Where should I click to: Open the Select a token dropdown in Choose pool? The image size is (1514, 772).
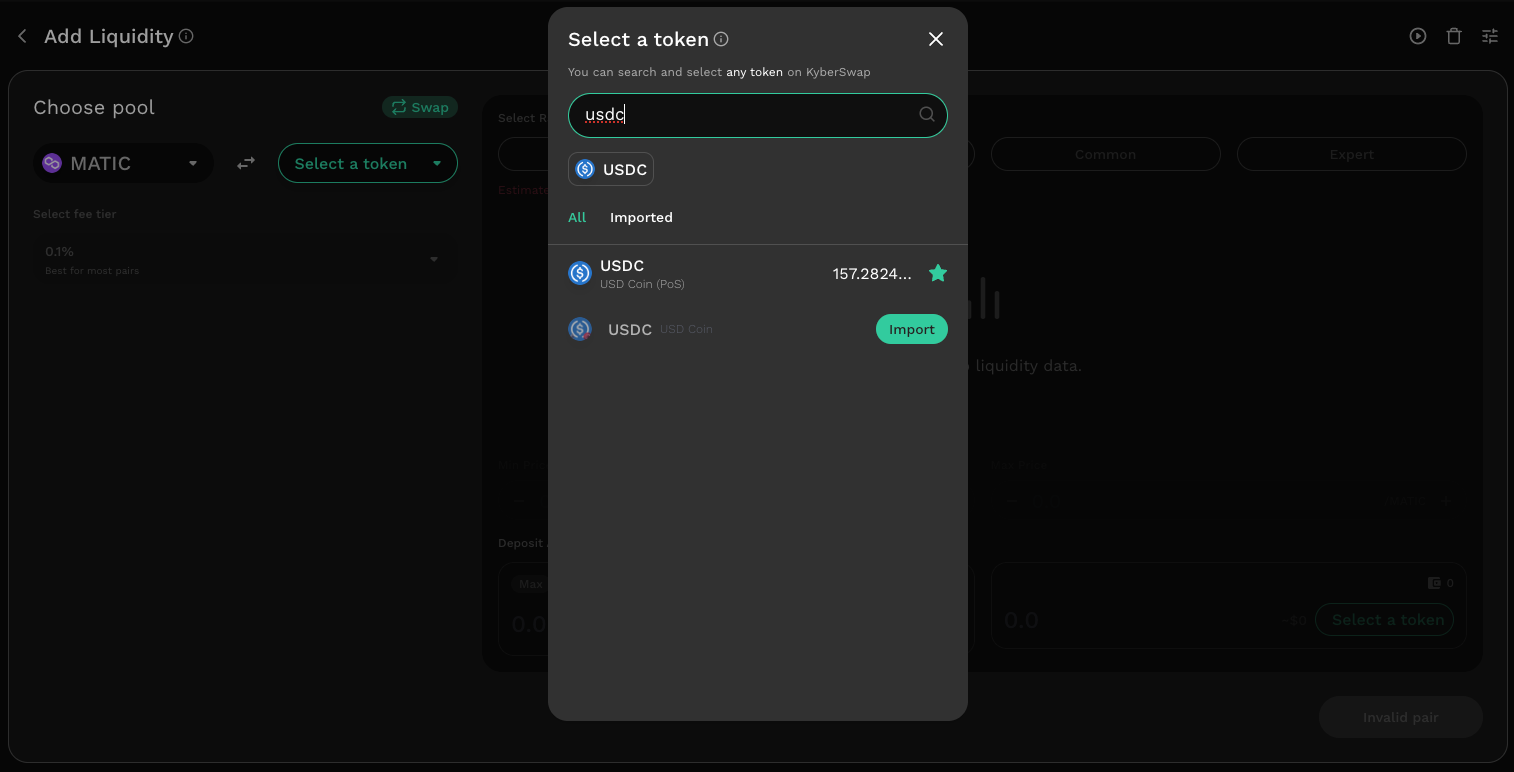click(x=368, y=163)
